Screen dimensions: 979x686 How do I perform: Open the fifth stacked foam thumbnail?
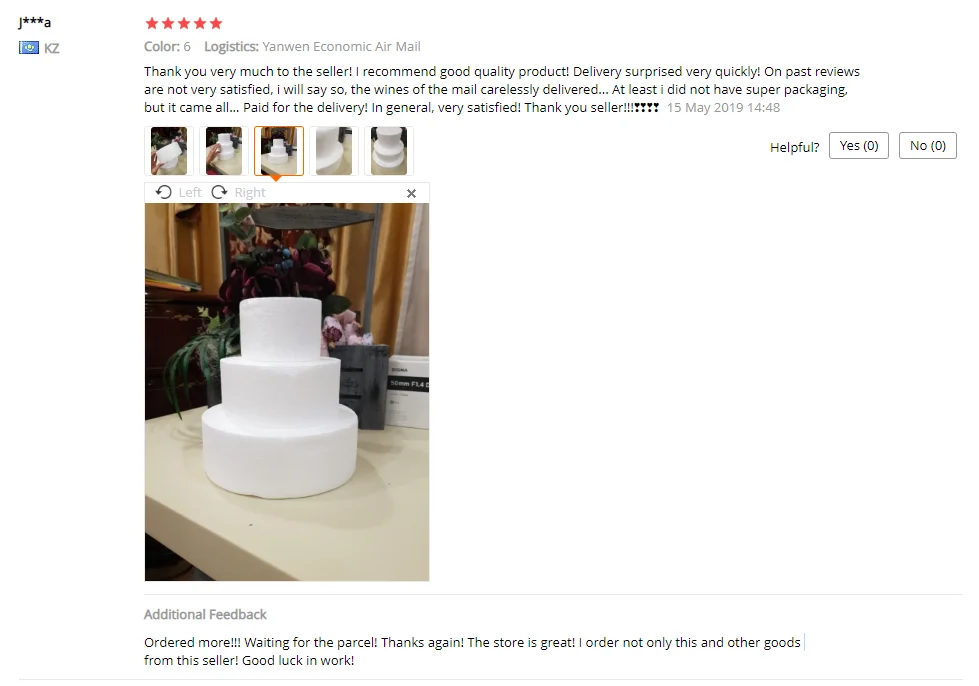point(389,151)
